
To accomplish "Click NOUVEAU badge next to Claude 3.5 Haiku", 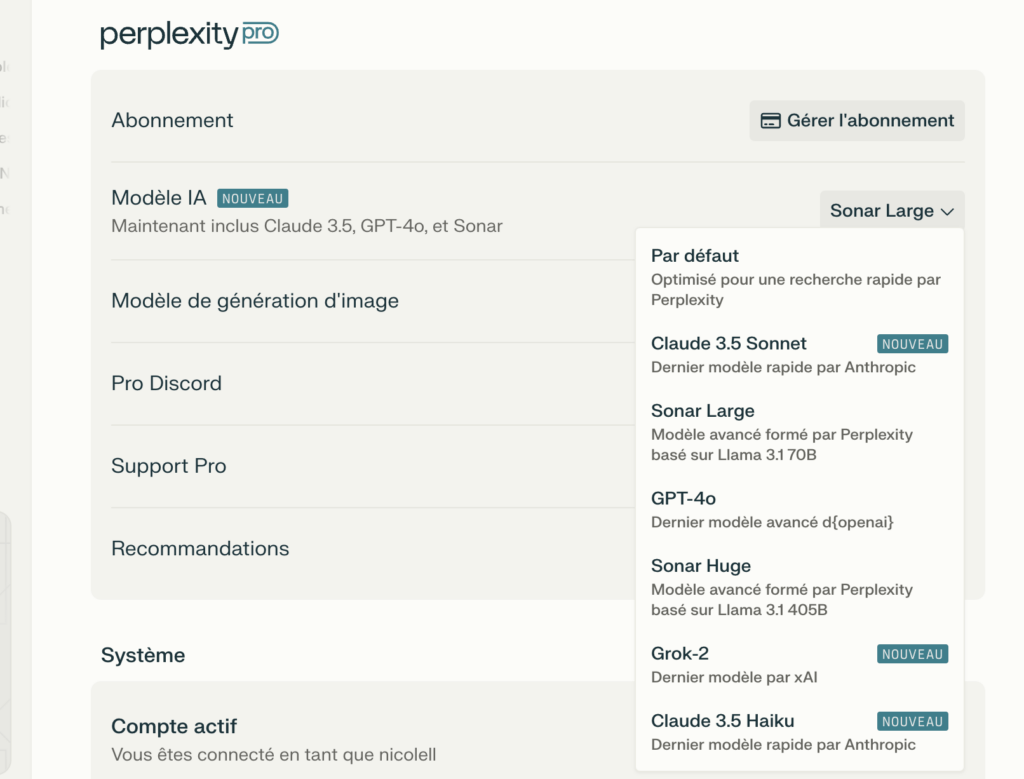I will [x=912, y=722].
